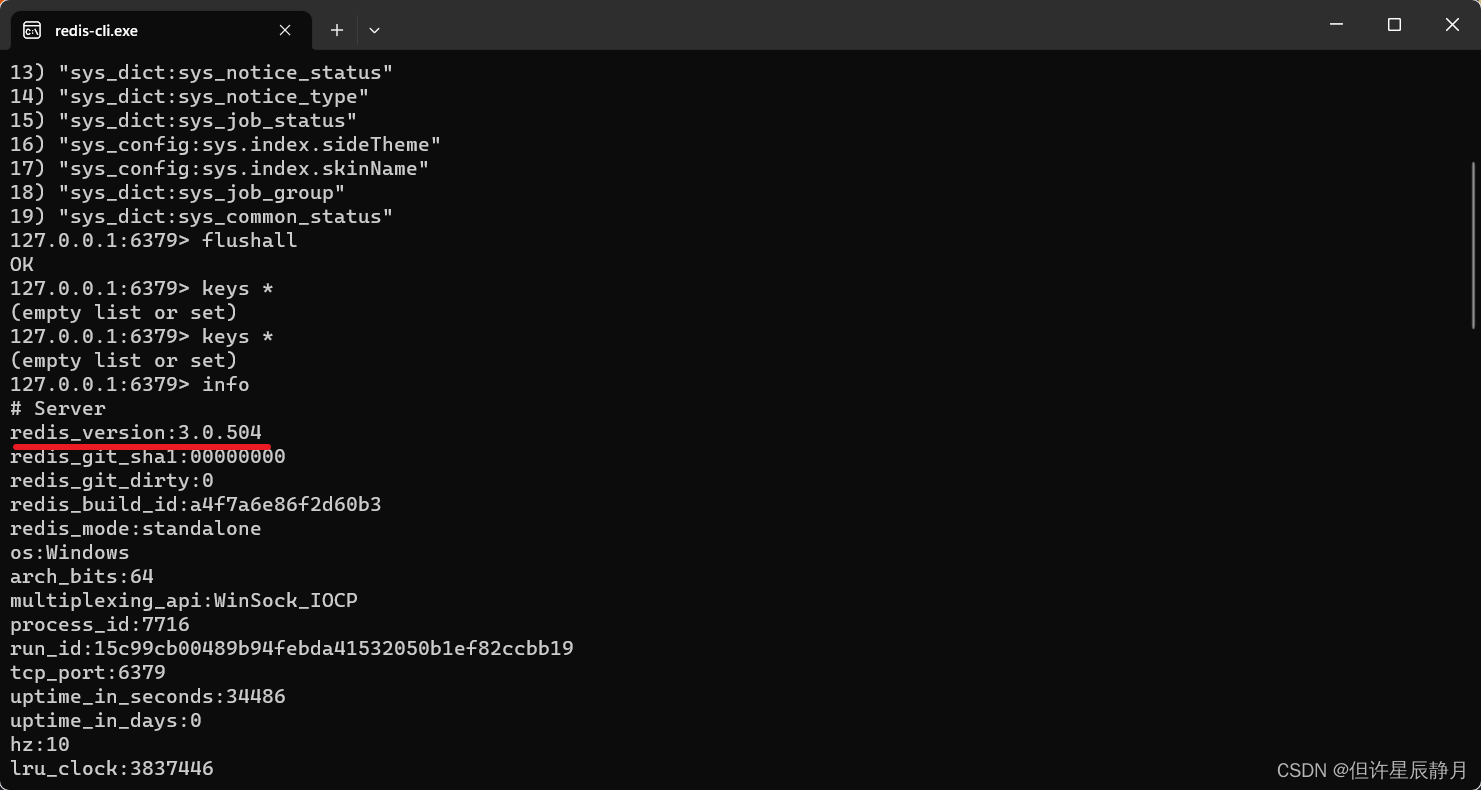The width and height of the screenshot is (1481, 790).
Task: Click the (empty list or set) output
Action: tap(123, 312)
